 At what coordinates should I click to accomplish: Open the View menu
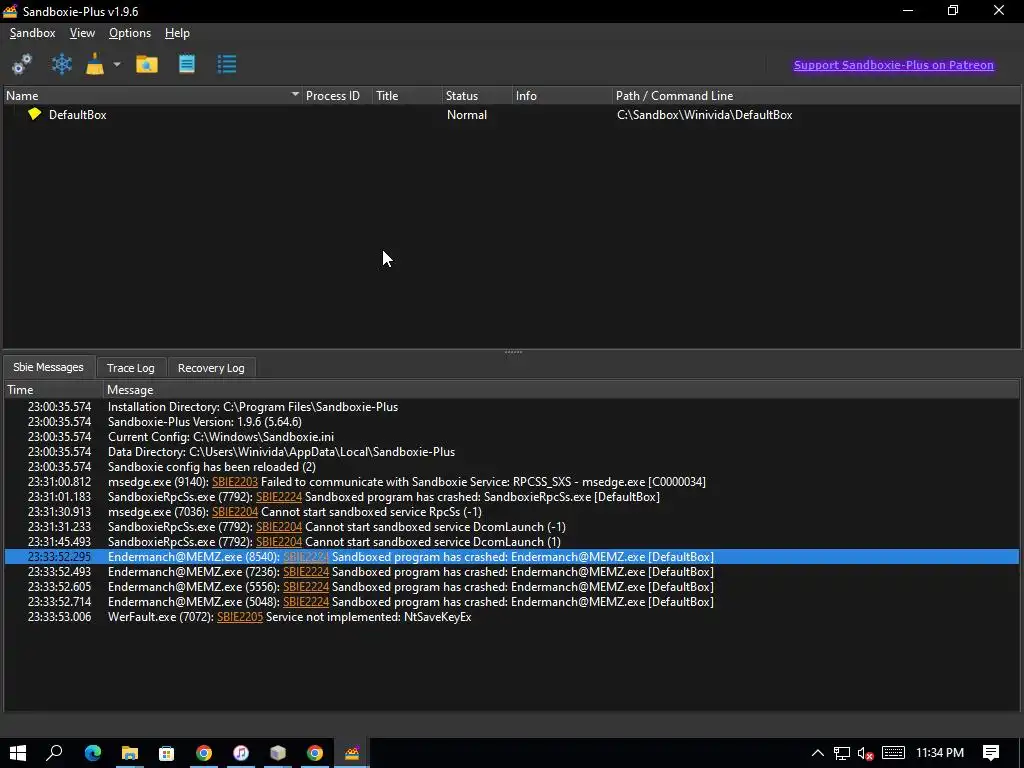(x=82, y=33)
